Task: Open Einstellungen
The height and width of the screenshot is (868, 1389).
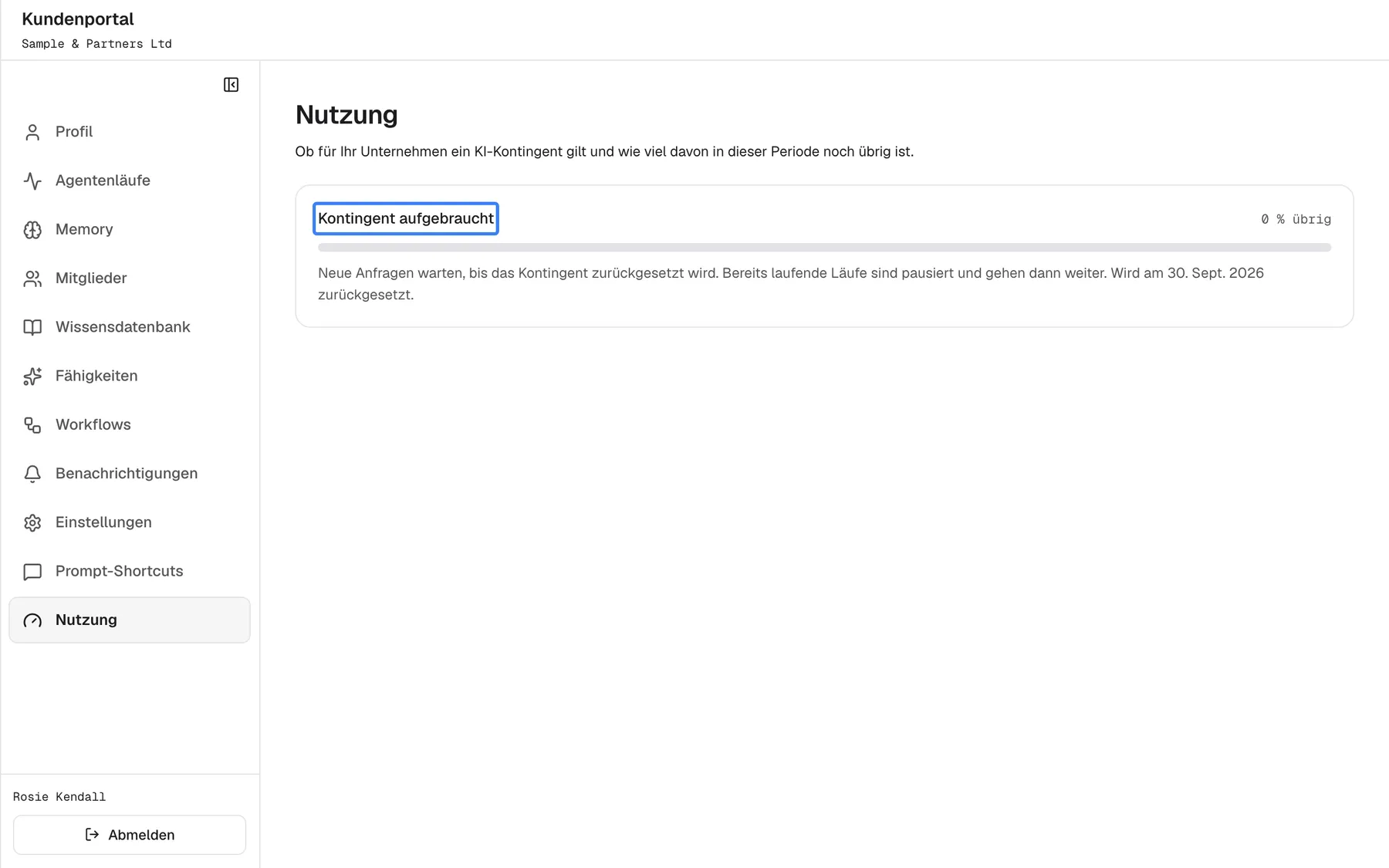Action: [x=130, y=522]
